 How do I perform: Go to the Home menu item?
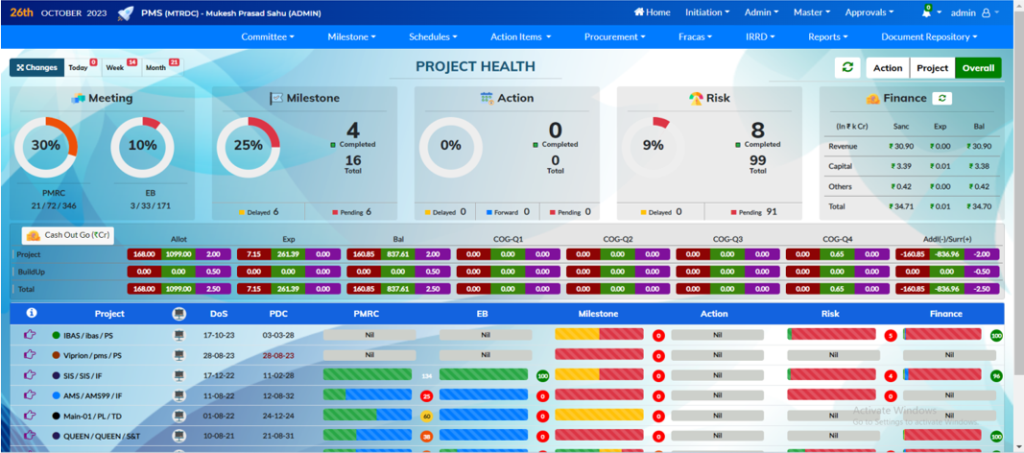(652, 13)
